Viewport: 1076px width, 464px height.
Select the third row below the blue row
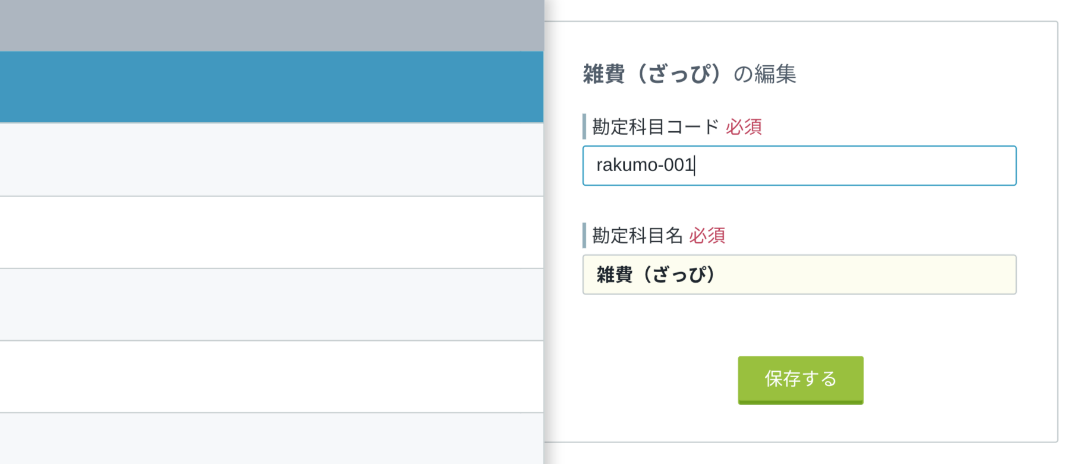click(x=272, y=304)
